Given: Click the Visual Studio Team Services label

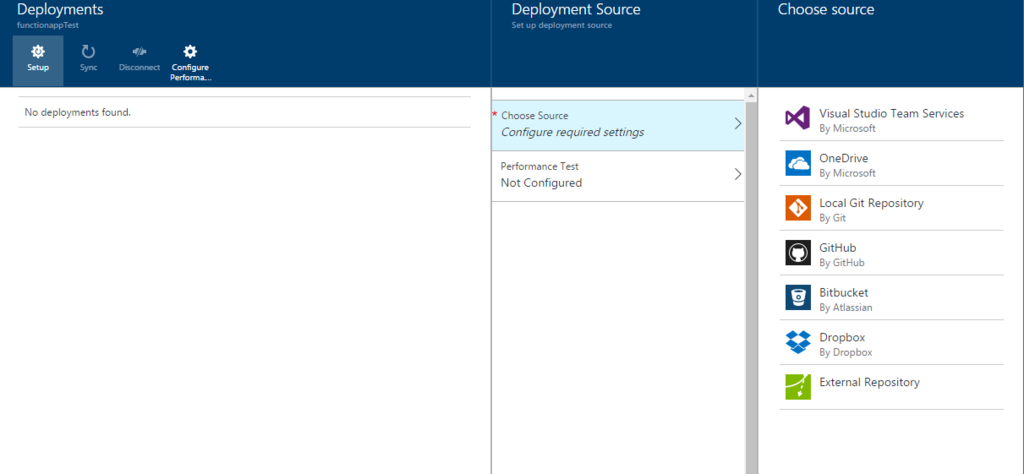Looking at the screenshot, I should click(891, 114).
